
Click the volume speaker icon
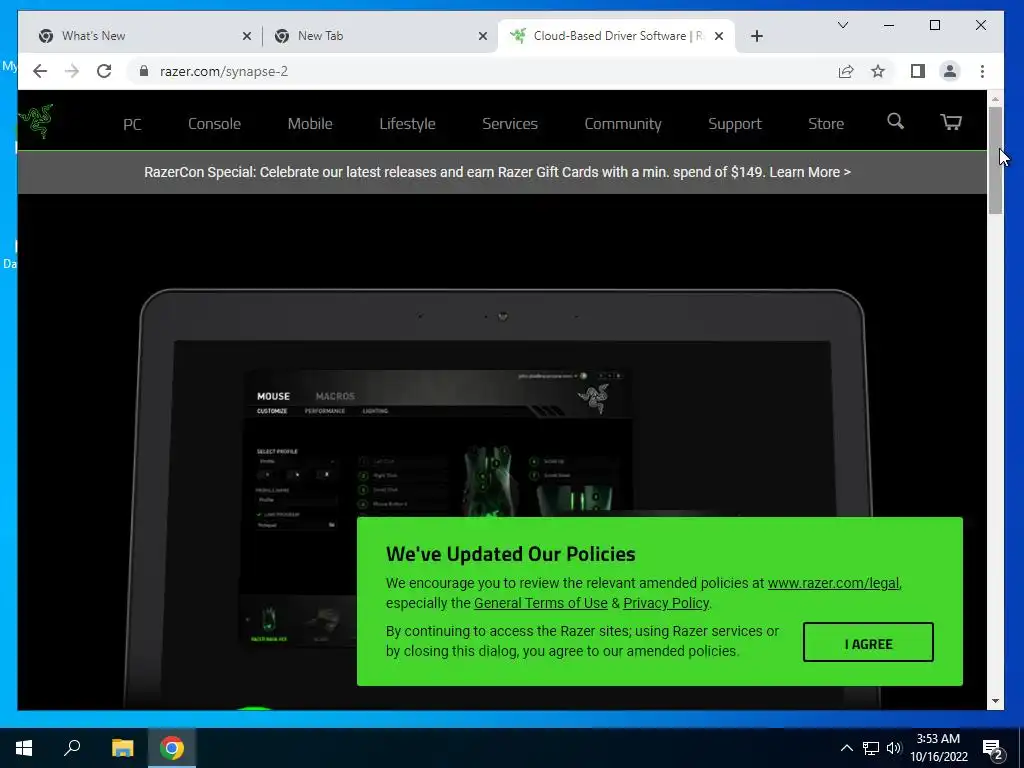[894, 748]
